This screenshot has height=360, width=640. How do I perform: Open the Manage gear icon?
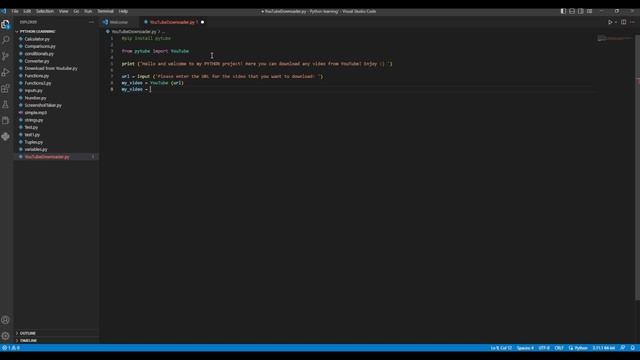5,336
